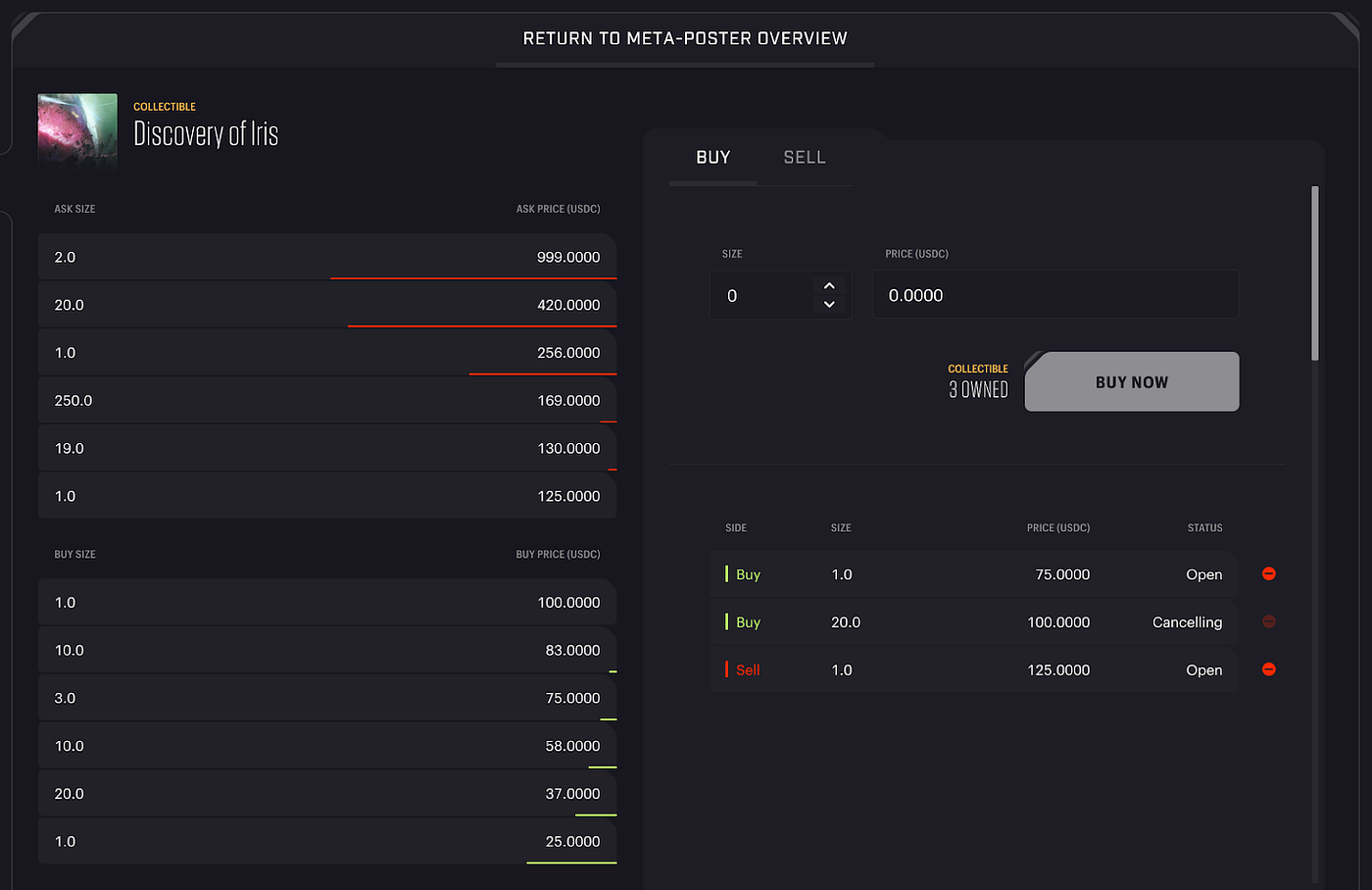Switch to the BUY tab
The height and width of the screenshot is (890, 1372).
pos(712,157)
